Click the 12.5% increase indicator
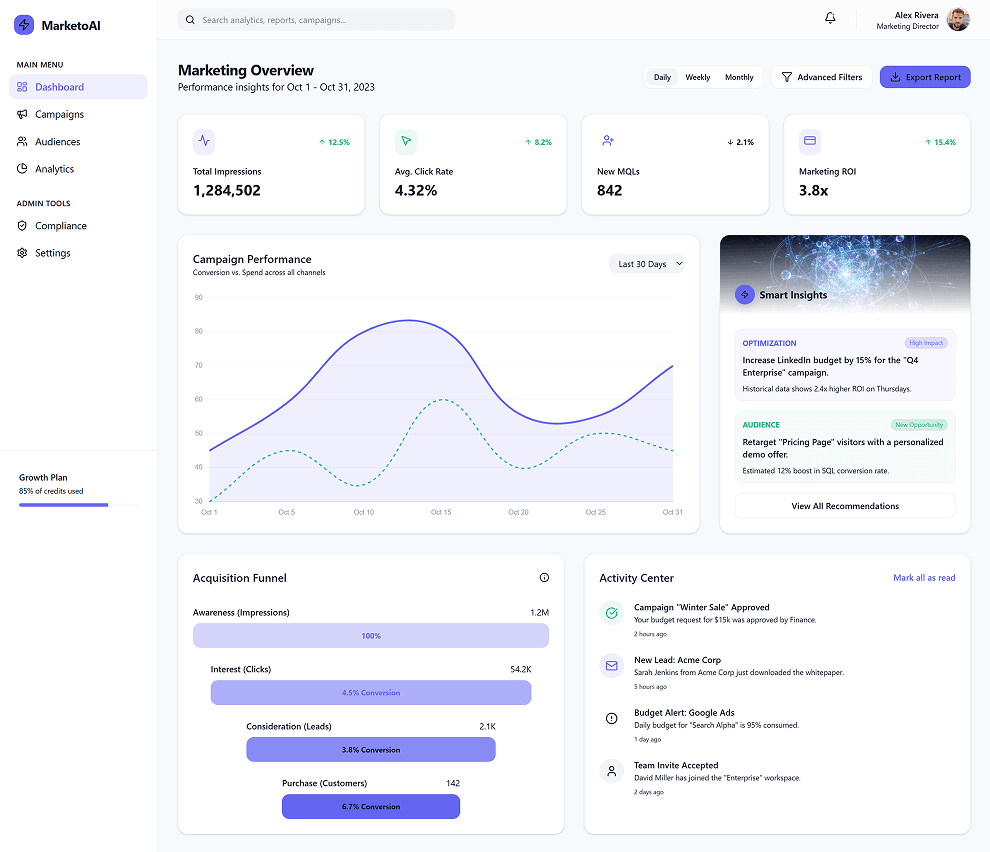This screenshot has height=852, width=990. pyautogui.click(x=334, y=142)
